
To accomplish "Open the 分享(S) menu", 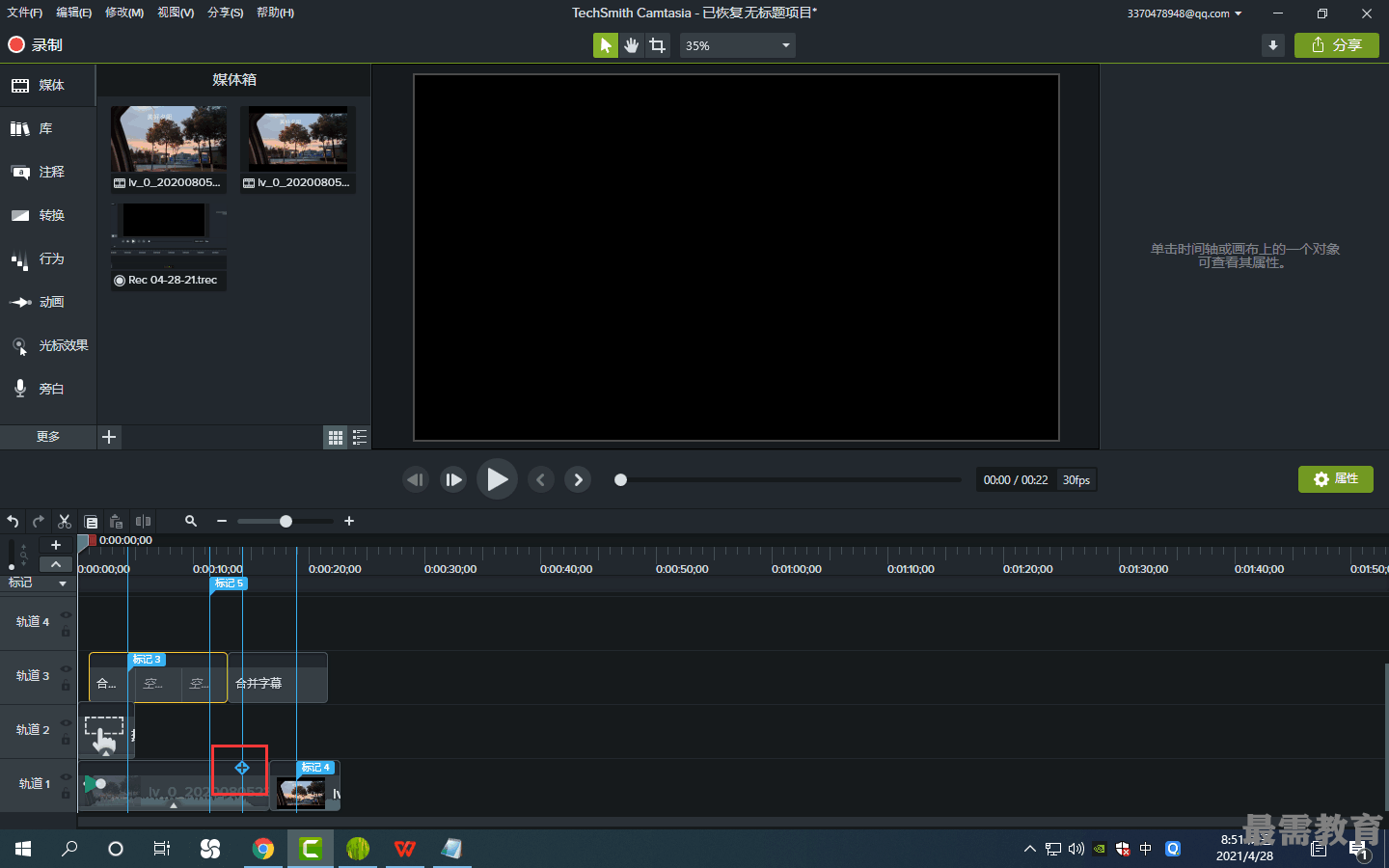I will (x=226, y=13).
